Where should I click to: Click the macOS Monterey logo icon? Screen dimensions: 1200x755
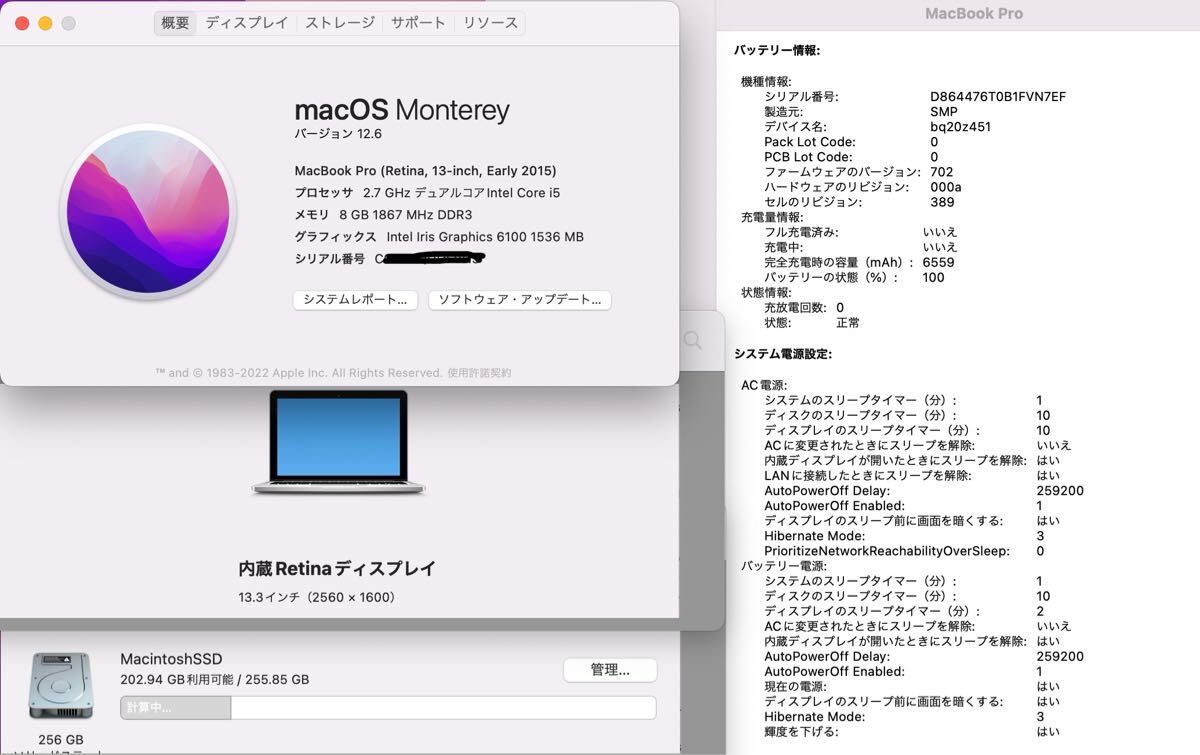[148, 210]
